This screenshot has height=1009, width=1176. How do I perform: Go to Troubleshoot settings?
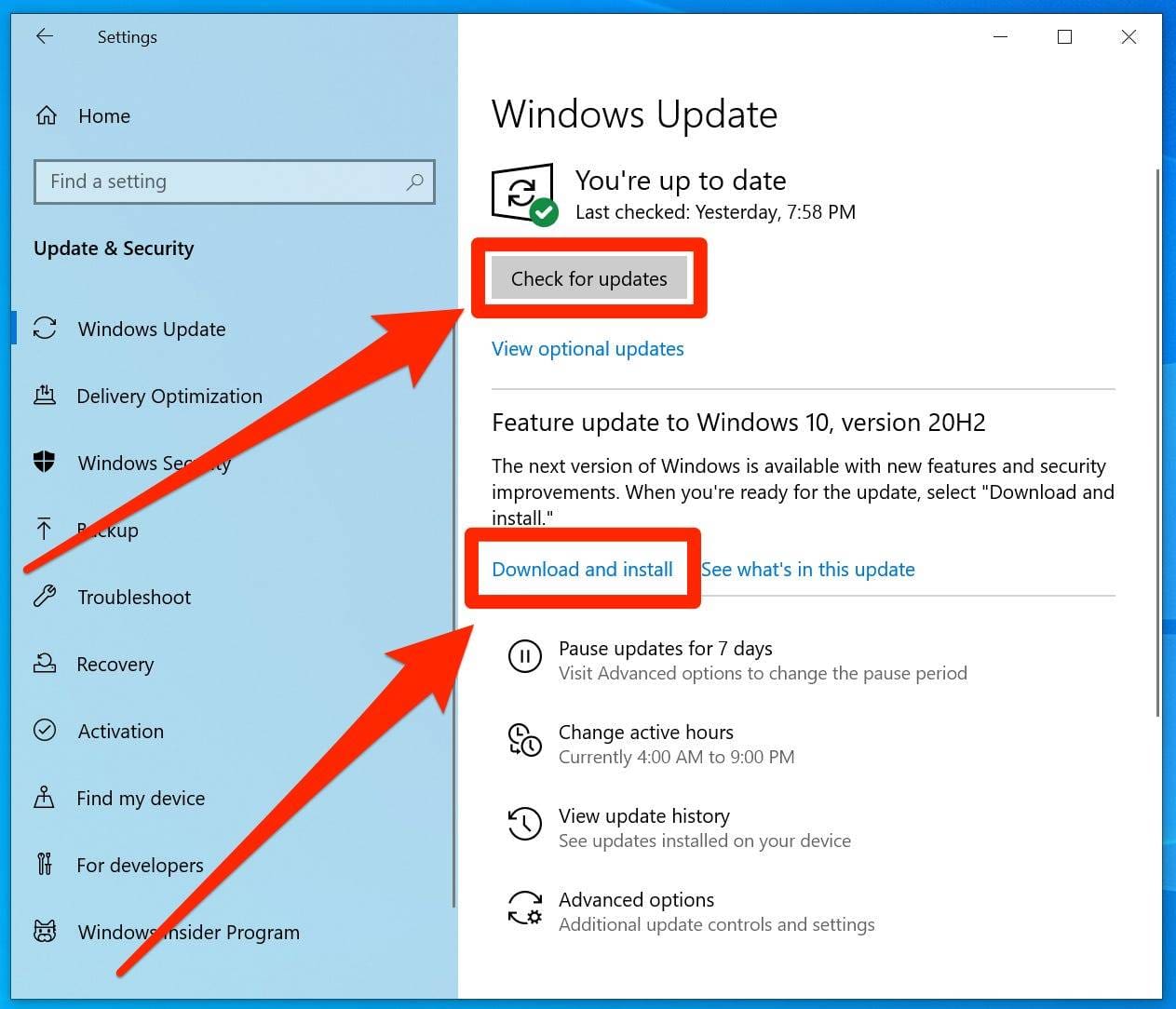pyautogui.click(x=134, y=598)
